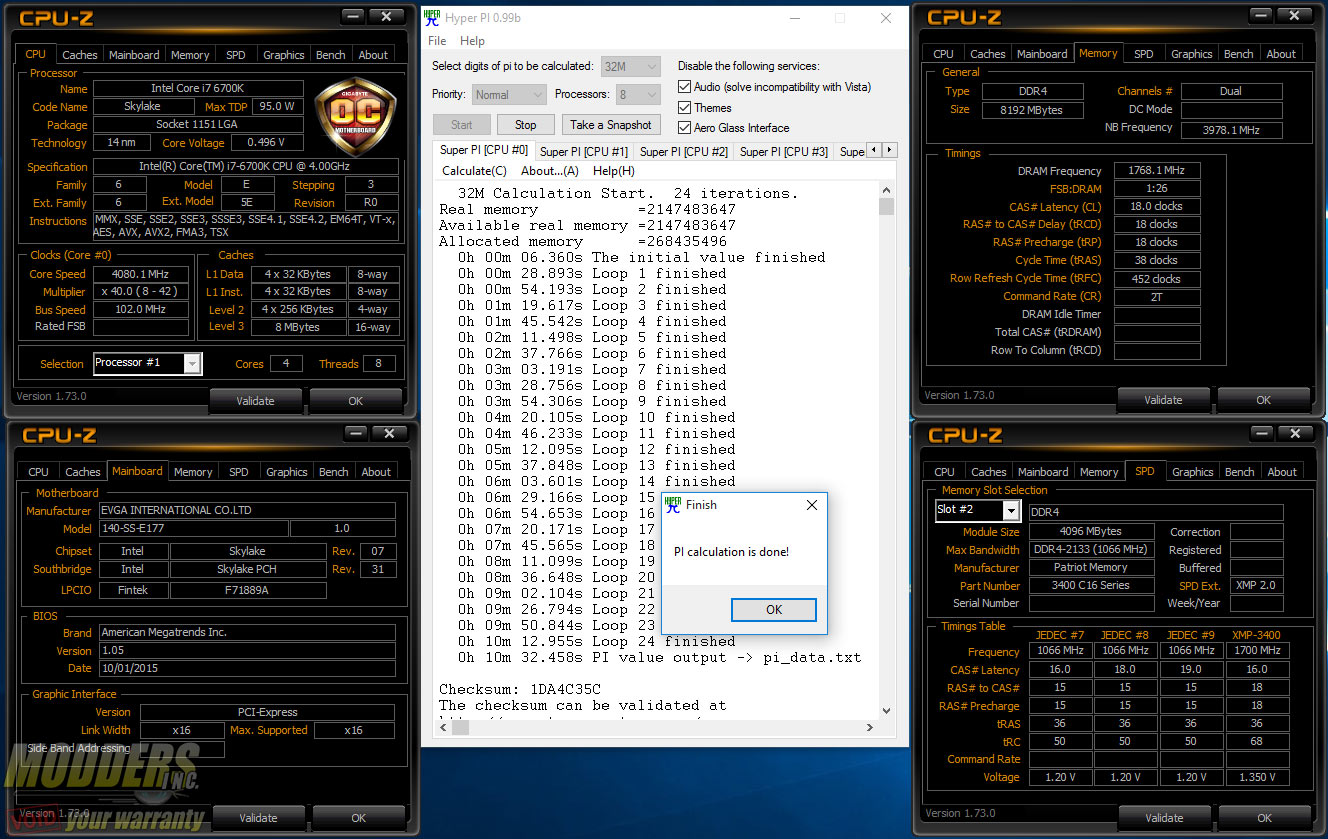The height and width of the screenshot is (839, 1328).
Task: Switch to Super PI [CPU #1] tab
Action: pos(584,152)
